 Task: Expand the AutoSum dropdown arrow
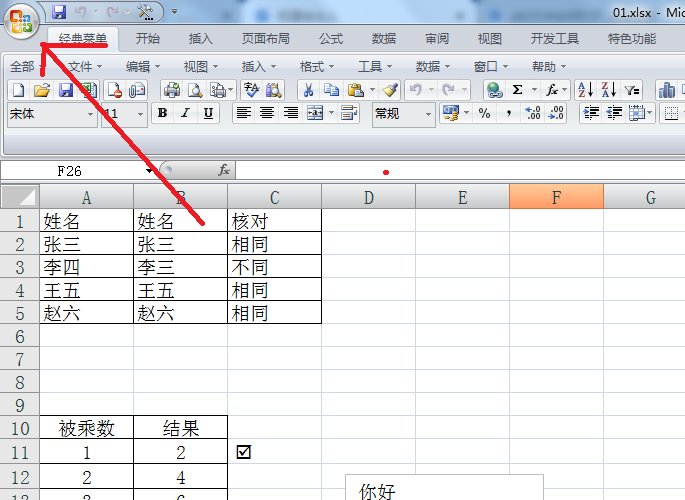534,90
